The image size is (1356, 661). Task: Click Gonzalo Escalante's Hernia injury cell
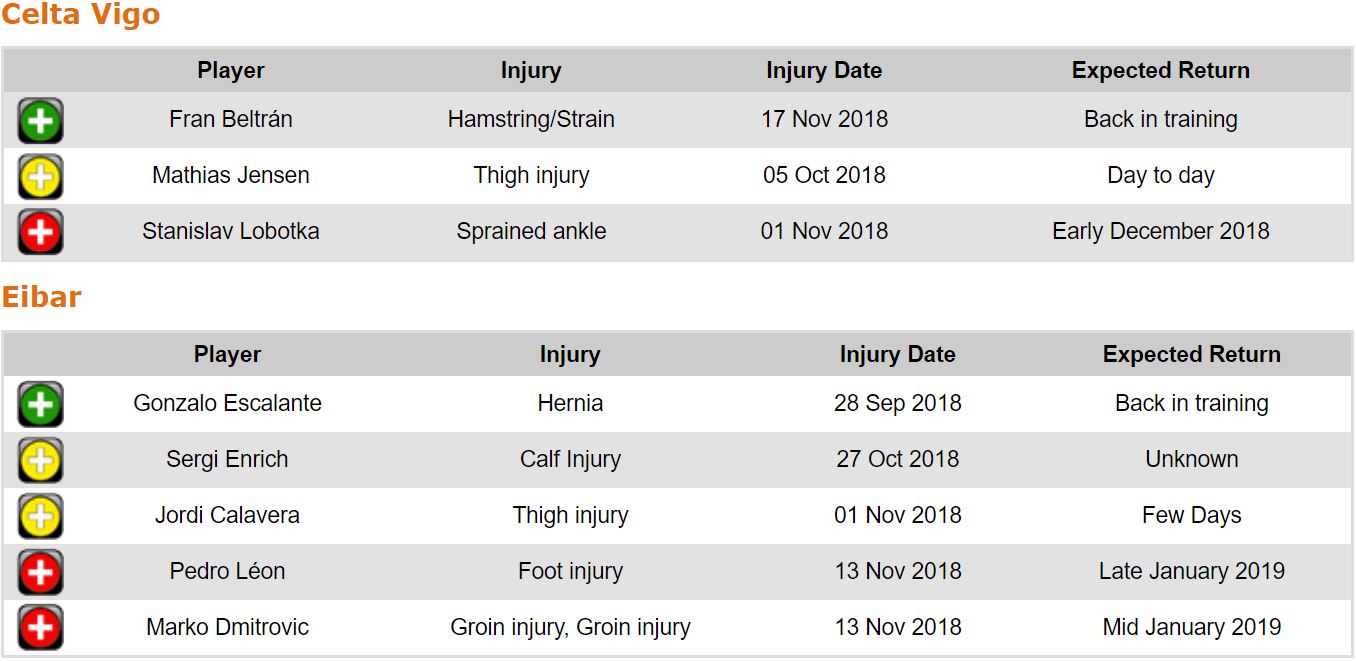pyautogui.click(x=570, y=403)
